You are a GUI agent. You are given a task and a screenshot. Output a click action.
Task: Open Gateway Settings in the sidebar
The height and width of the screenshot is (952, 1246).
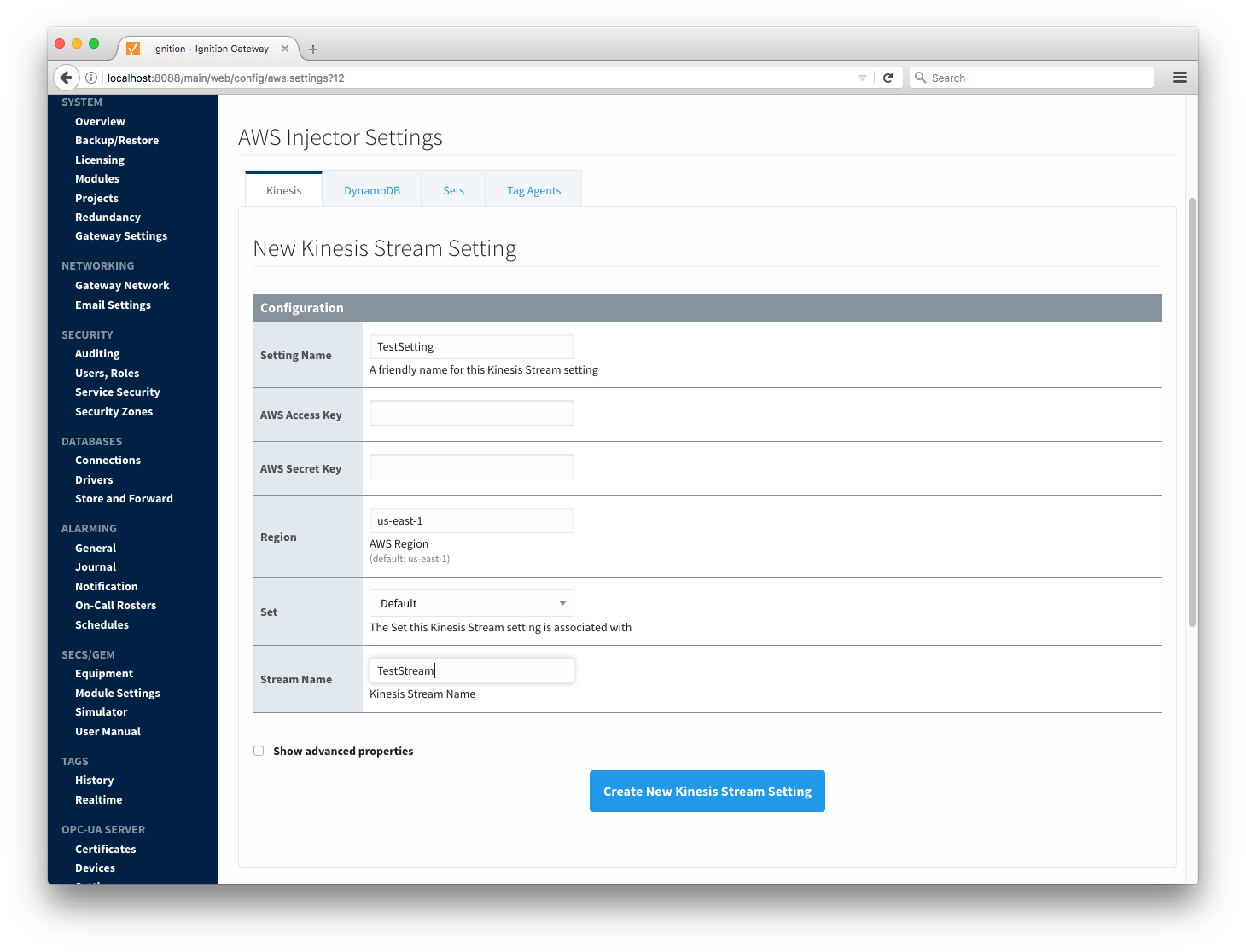click(x=121, y=236)
